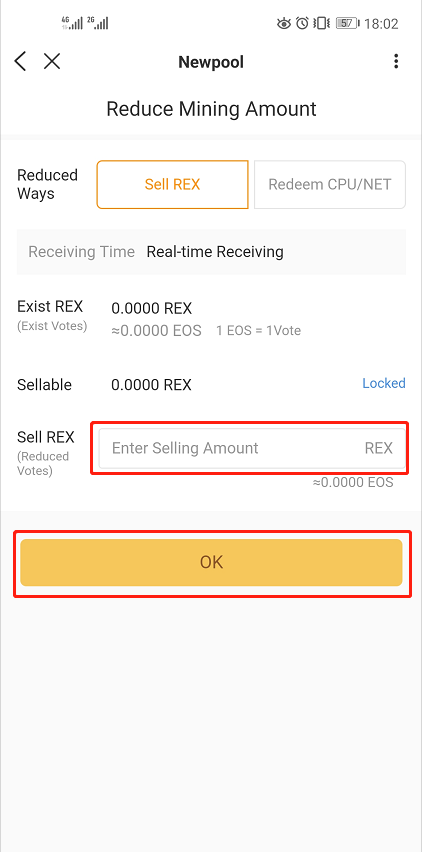The width and height of the screenshot is (422, 852).
Task: Focus the Enter Selling Amount field
Action: click(x=252, y=448)
